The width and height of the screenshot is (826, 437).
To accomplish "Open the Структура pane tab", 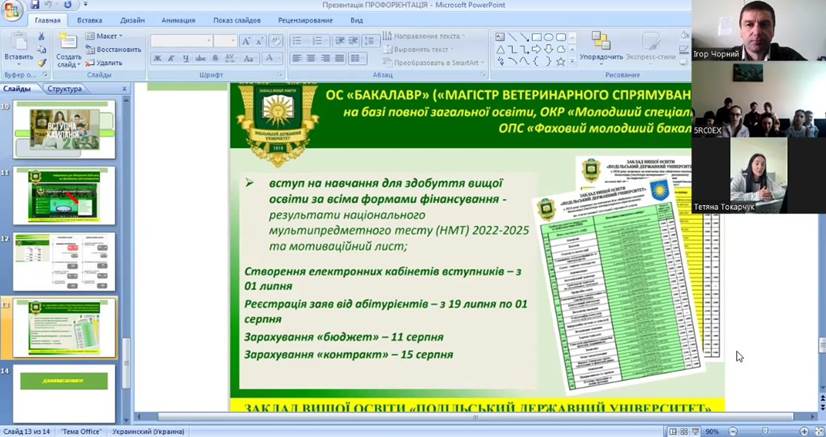I will pos(64,89).
